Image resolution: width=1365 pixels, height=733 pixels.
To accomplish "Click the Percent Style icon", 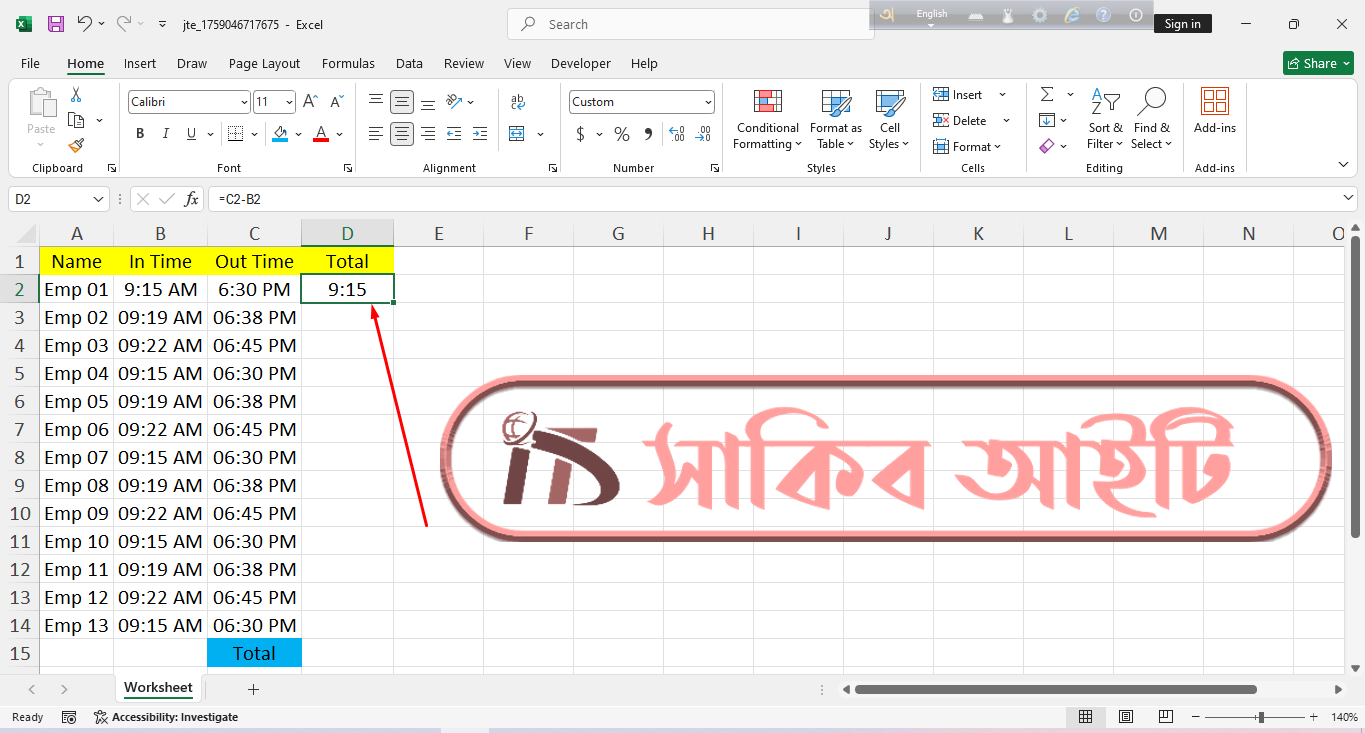I will [621, 134].
